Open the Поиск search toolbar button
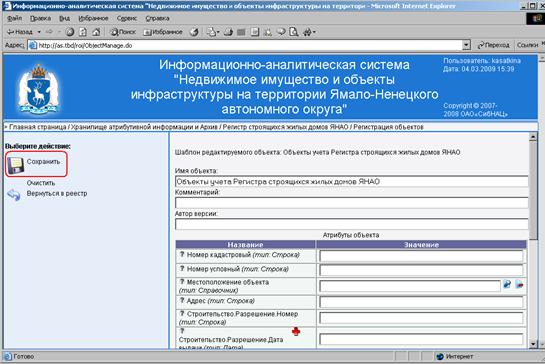 123,32
